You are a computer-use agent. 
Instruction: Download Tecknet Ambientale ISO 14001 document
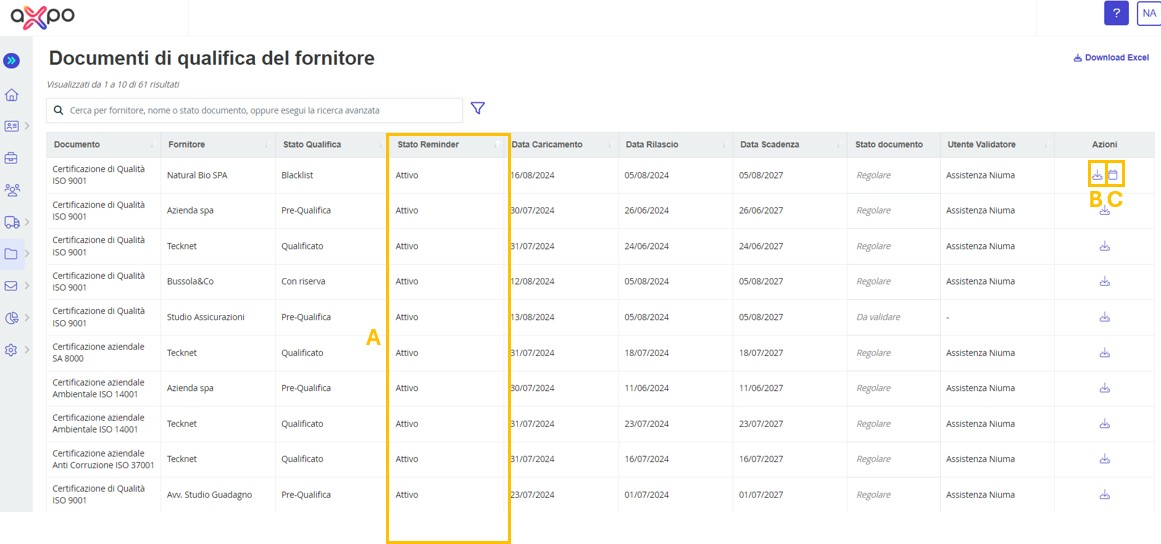1105,423
